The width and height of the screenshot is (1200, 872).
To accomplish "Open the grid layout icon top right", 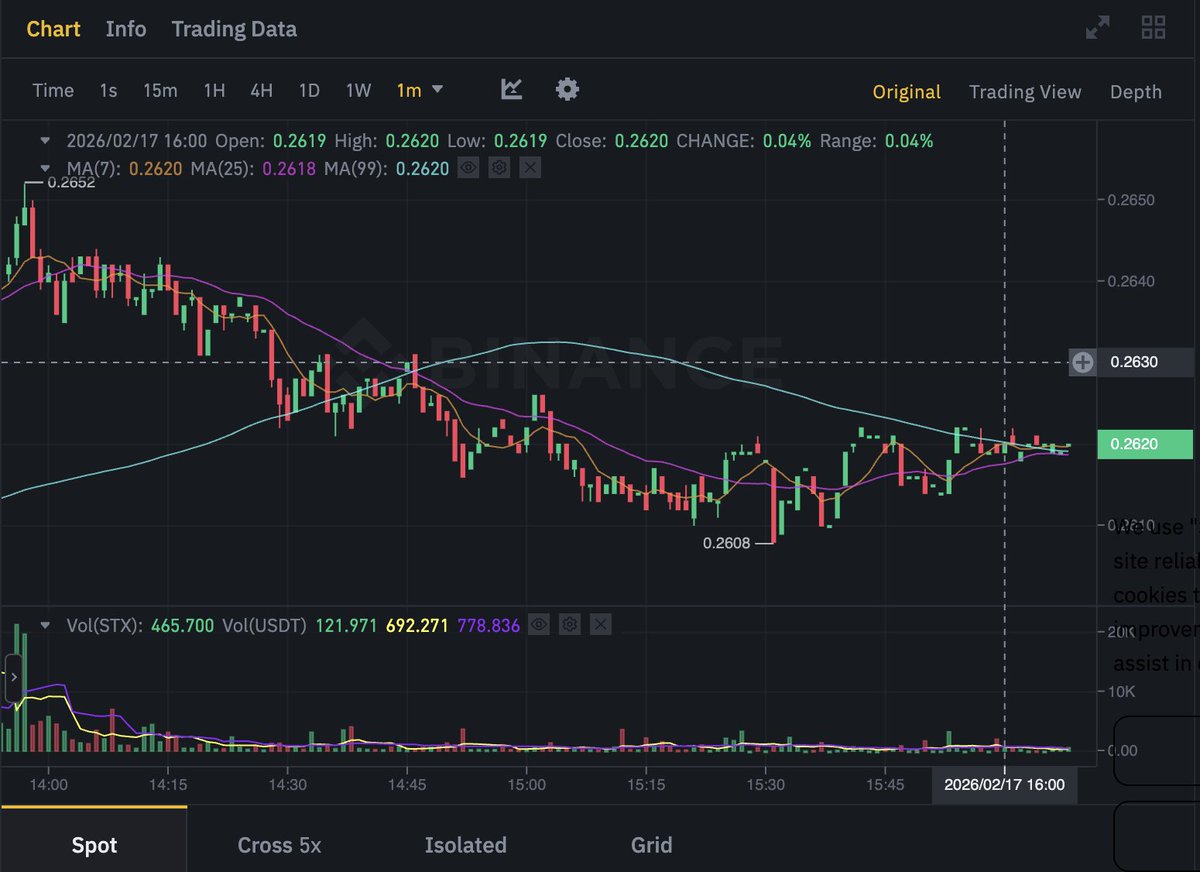I will tap(1153, 27).
